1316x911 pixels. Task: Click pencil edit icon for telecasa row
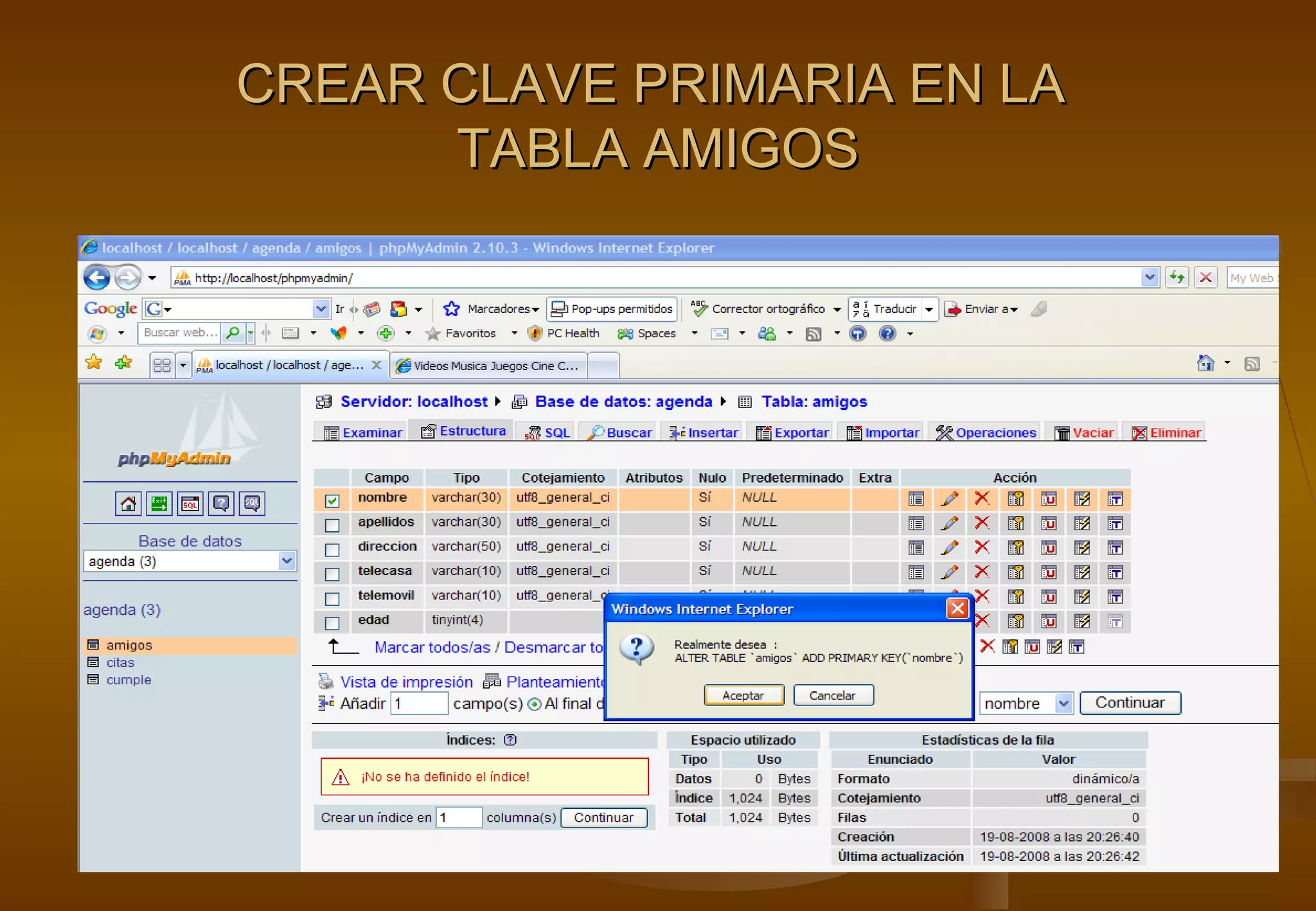pyautogui.click(x=949, y=572)
